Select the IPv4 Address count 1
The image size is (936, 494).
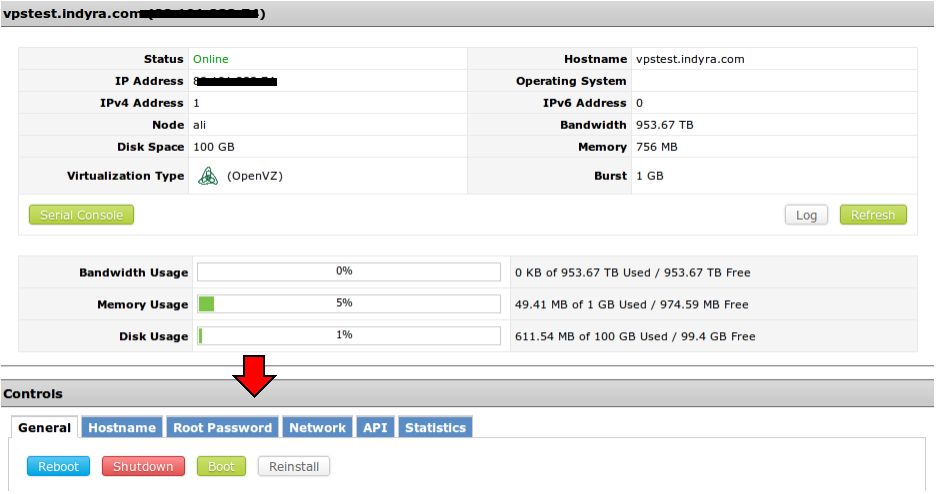click(x=196, y=103)
